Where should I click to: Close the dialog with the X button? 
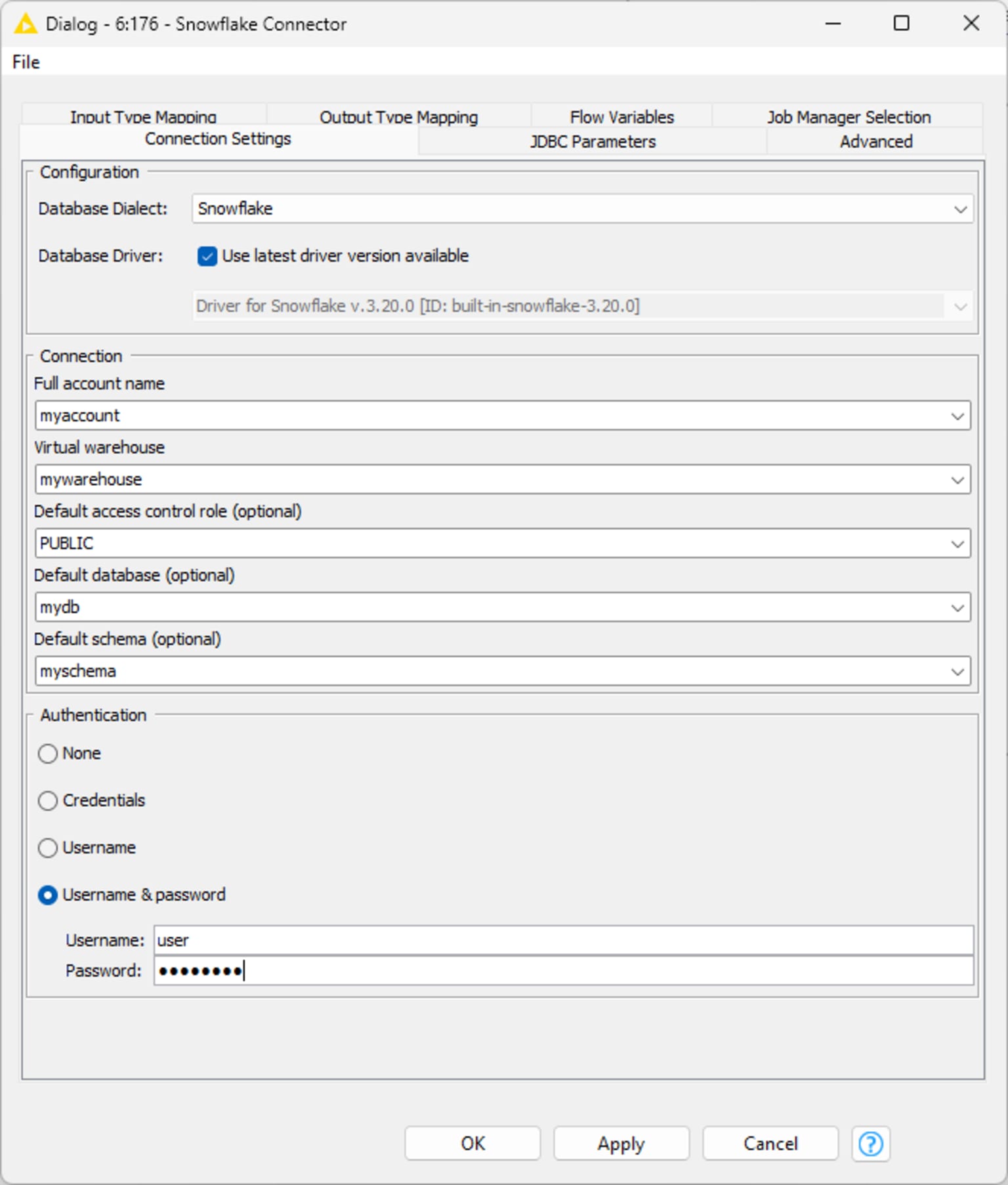click(971, 24)
